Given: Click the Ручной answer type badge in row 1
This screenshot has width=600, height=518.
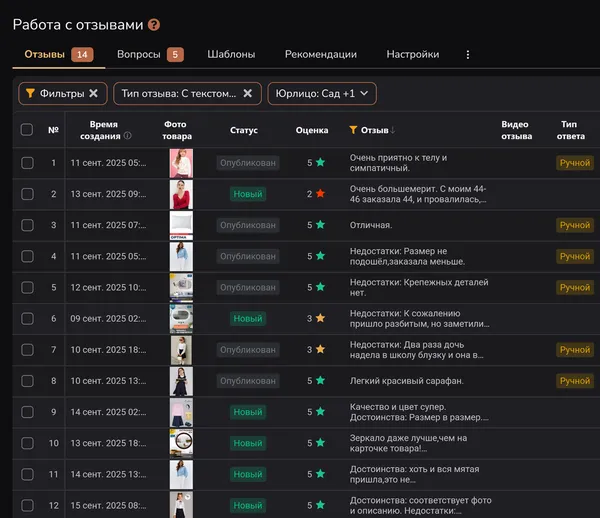Looking at the screenshot, I should pyautogui.click(x=574, y=162).
